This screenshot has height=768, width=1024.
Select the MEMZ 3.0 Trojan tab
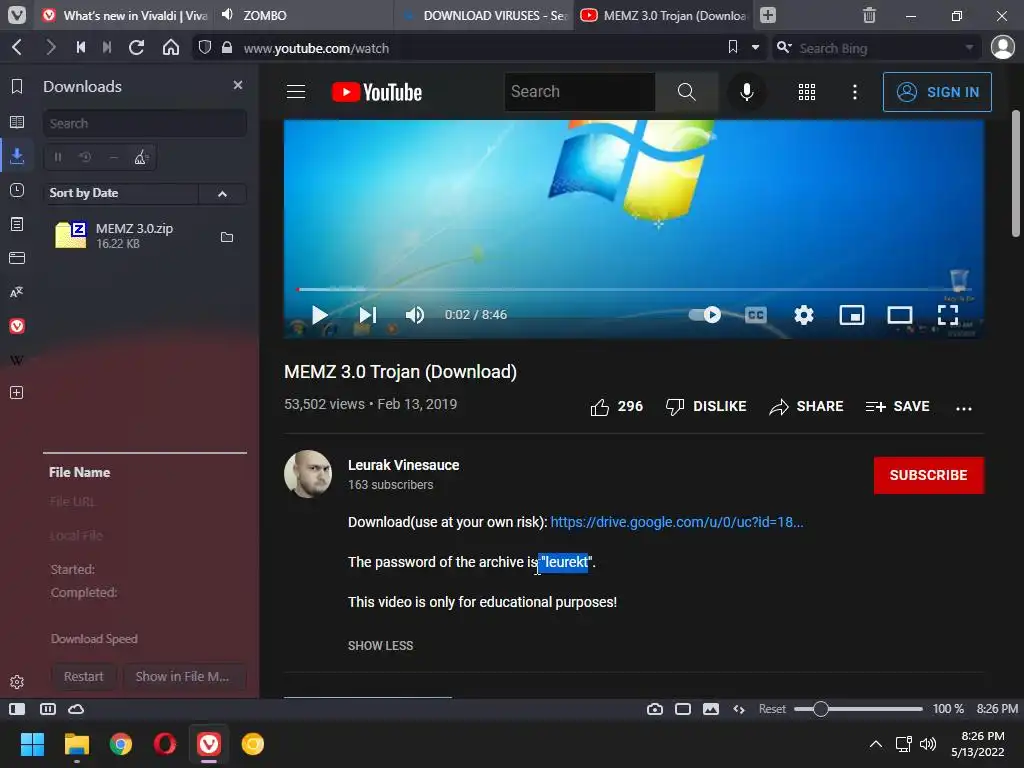pyautogui.click(x=663, y=15)
